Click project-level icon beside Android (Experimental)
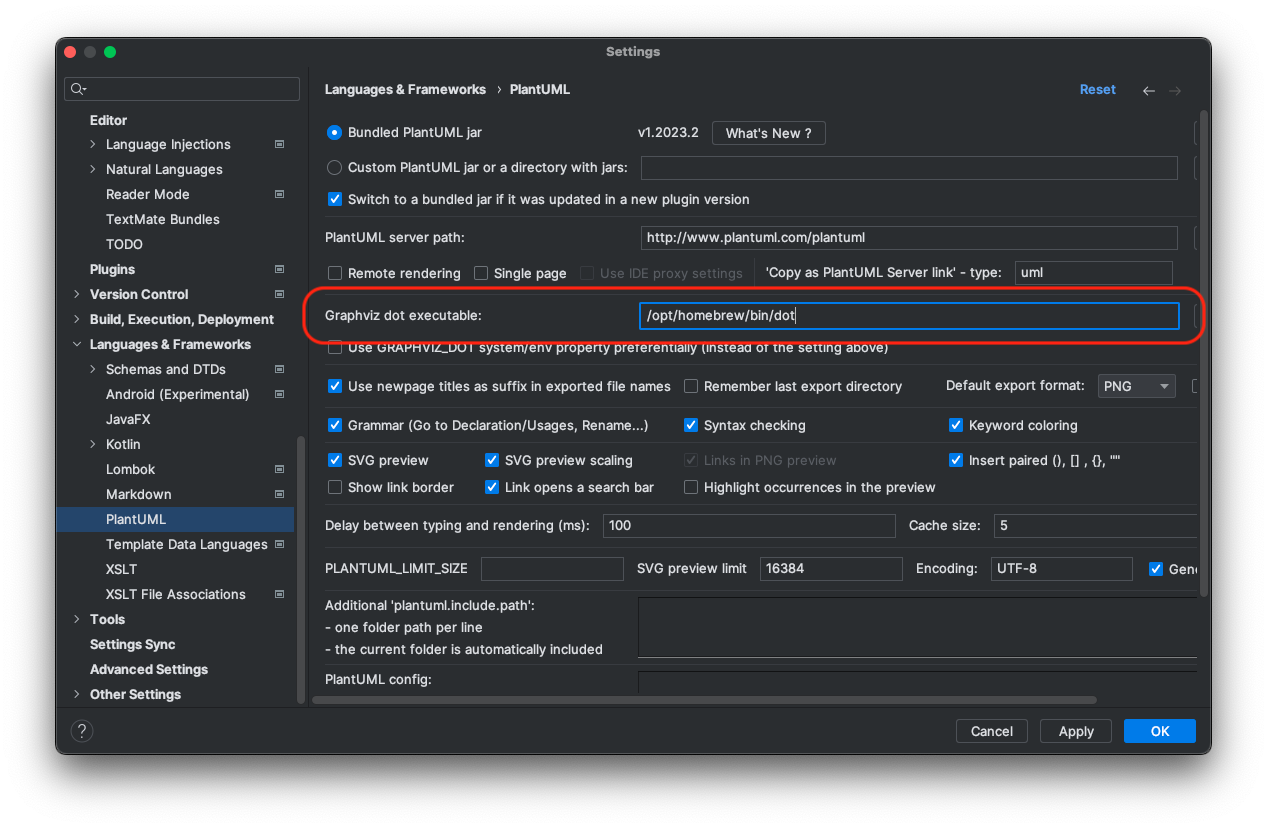 tap(280, 394)
